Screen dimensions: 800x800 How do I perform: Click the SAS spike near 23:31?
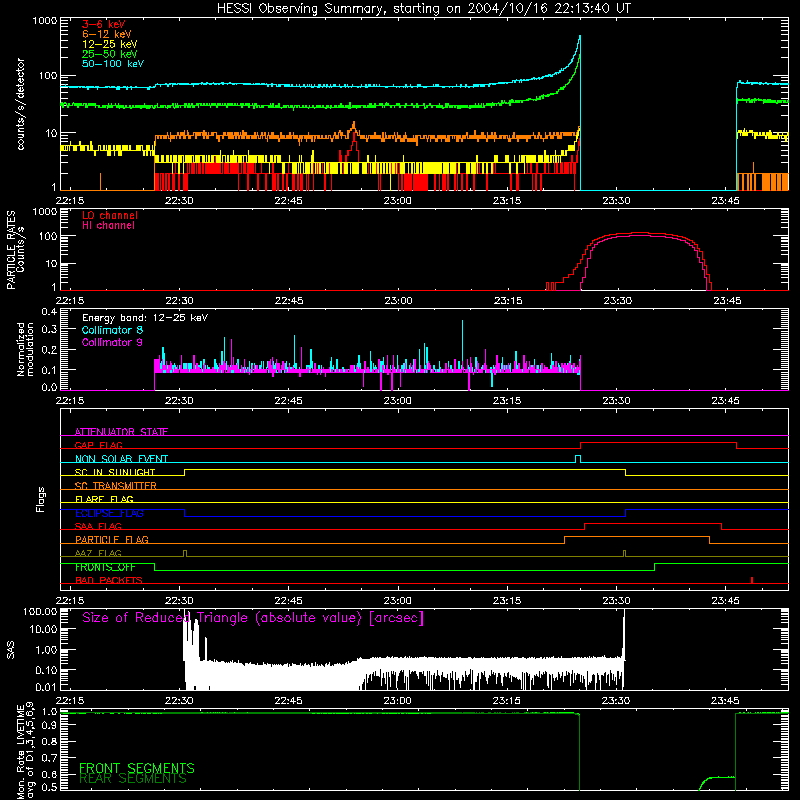[x=623, y=633]
